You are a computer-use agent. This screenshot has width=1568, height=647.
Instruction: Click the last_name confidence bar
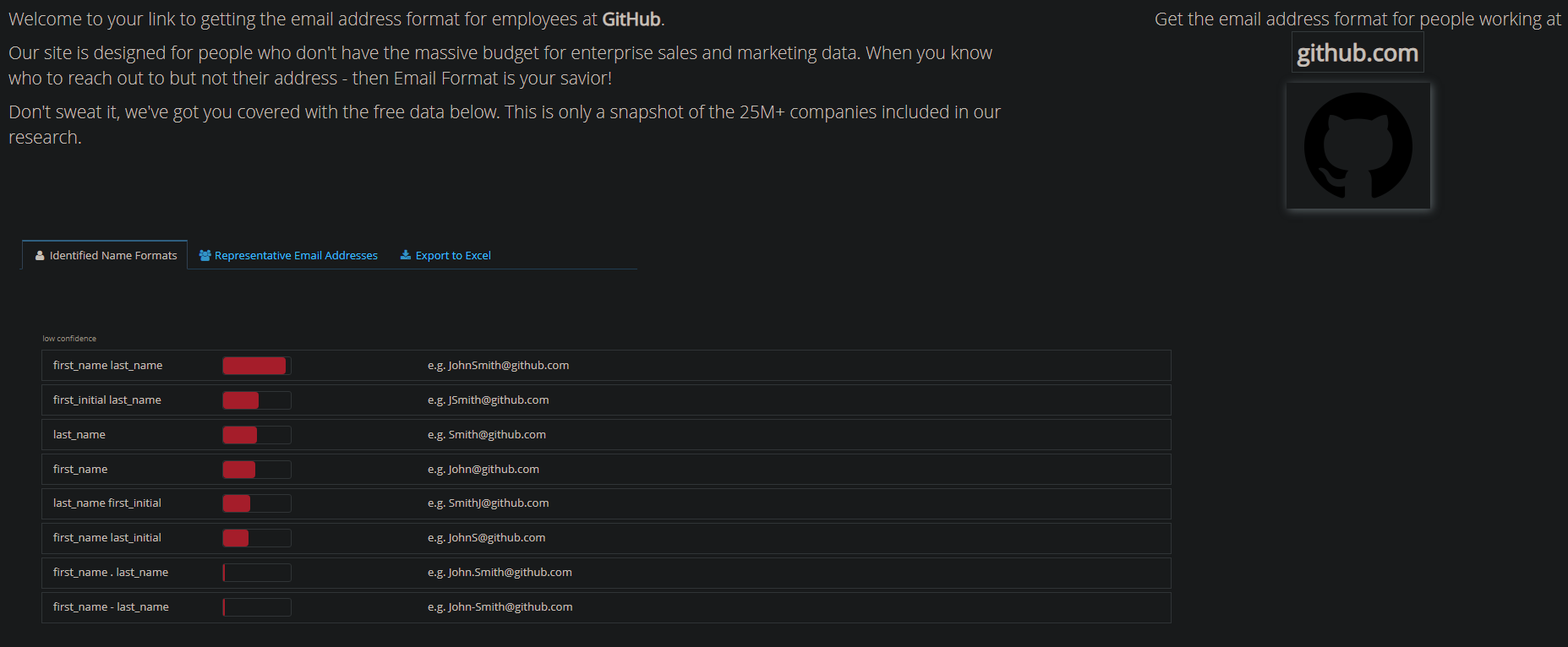coord(257,435)
